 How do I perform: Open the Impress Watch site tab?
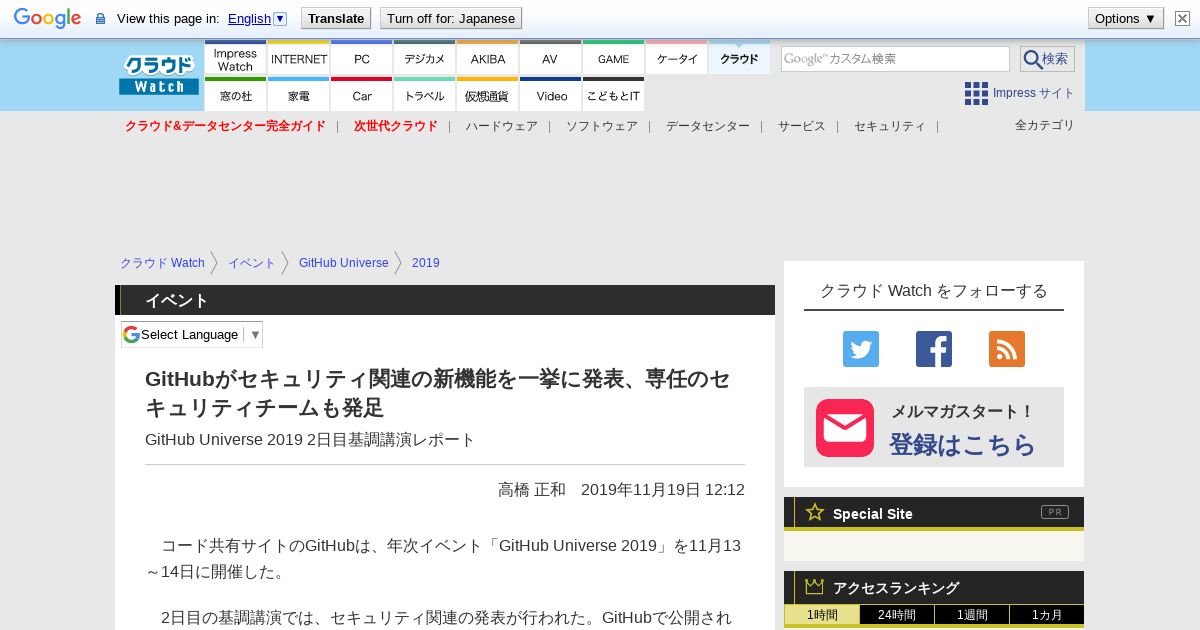(x=235, y=59)
